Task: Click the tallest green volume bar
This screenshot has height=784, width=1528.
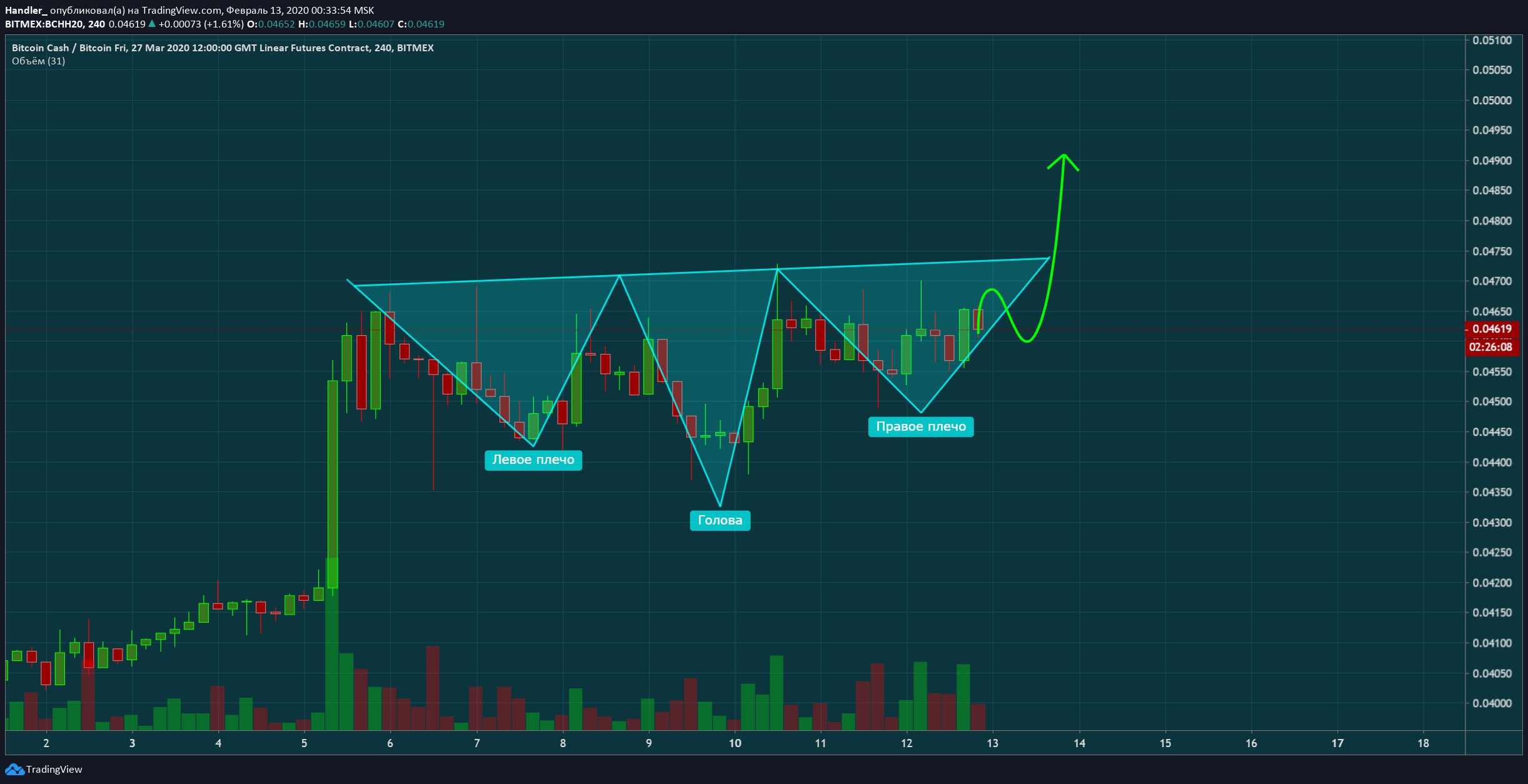Action: (332, 644)
